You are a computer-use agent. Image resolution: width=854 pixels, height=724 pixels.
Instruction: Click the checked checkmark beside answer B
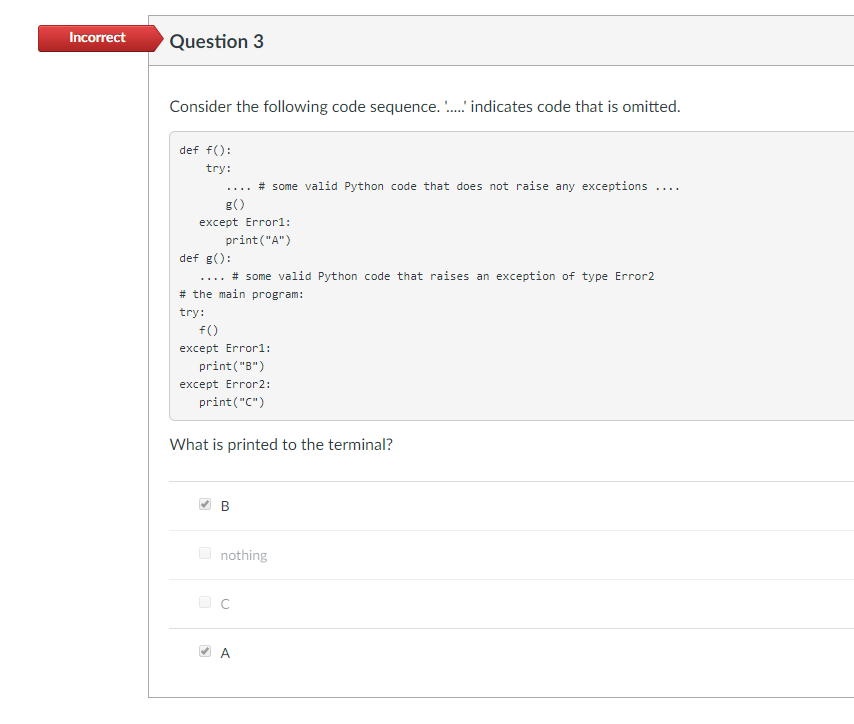pyautogui.click(x=205, y=504)
